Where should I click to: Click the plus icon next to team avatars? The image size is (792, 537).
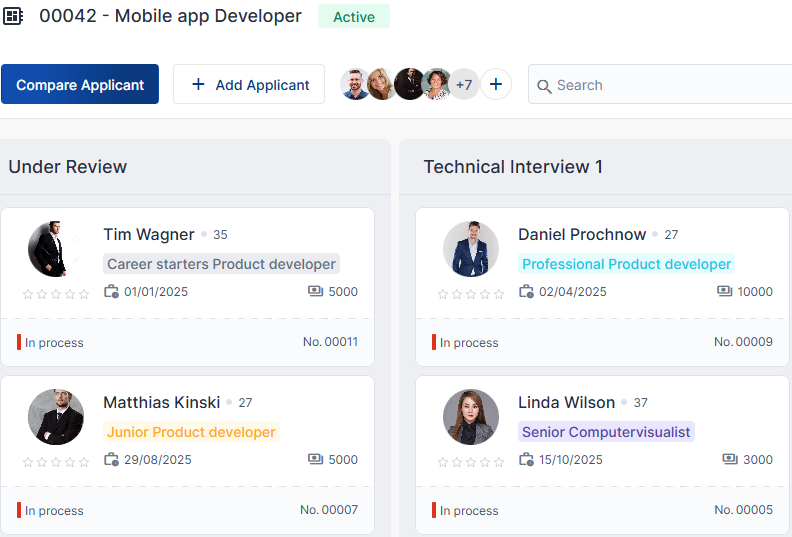pyautogui.click(x=496, y=85)
